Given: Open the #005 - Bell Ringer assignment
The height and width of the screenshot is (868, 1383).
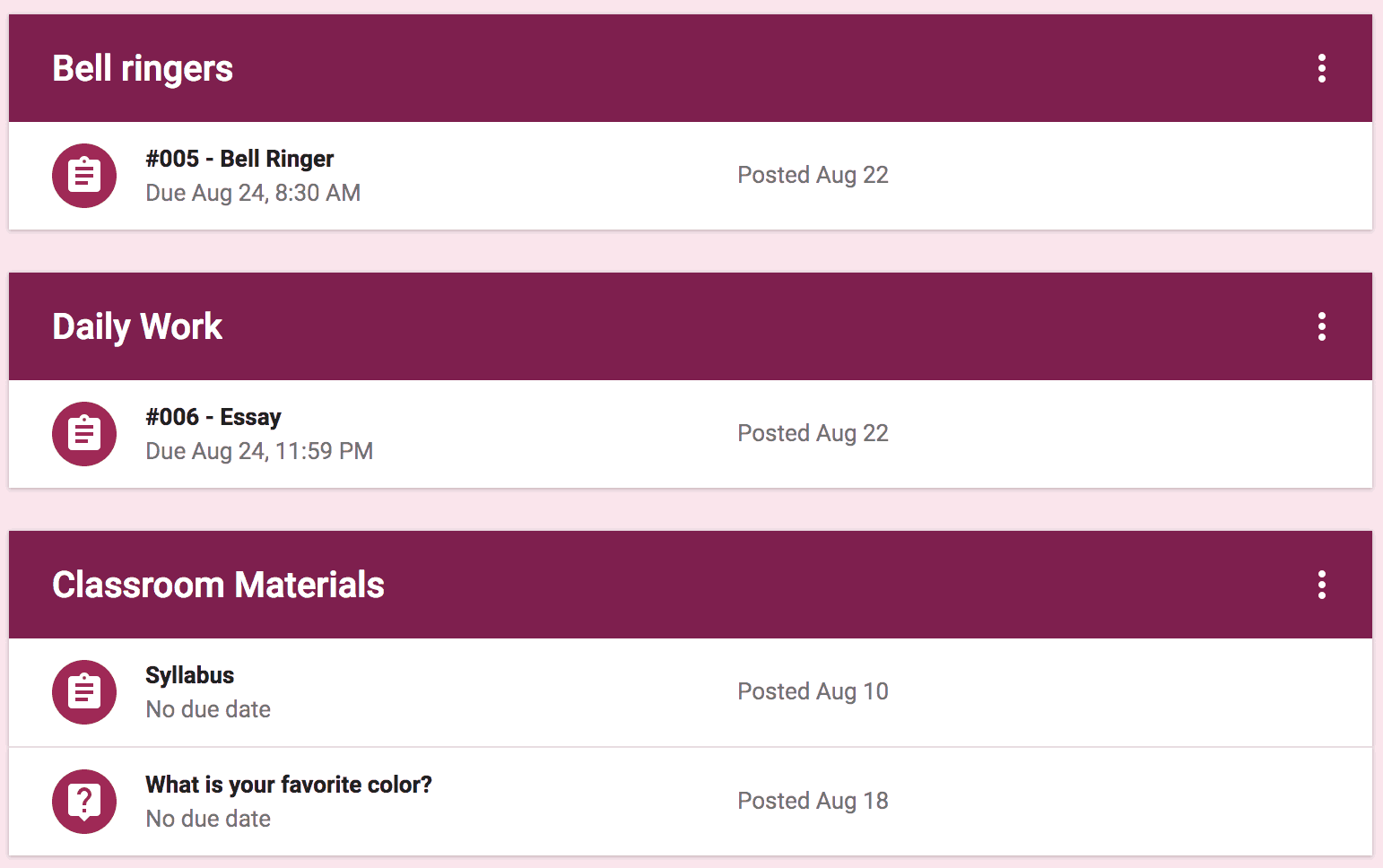Looking at the screenshot, I should pos(239,159).
